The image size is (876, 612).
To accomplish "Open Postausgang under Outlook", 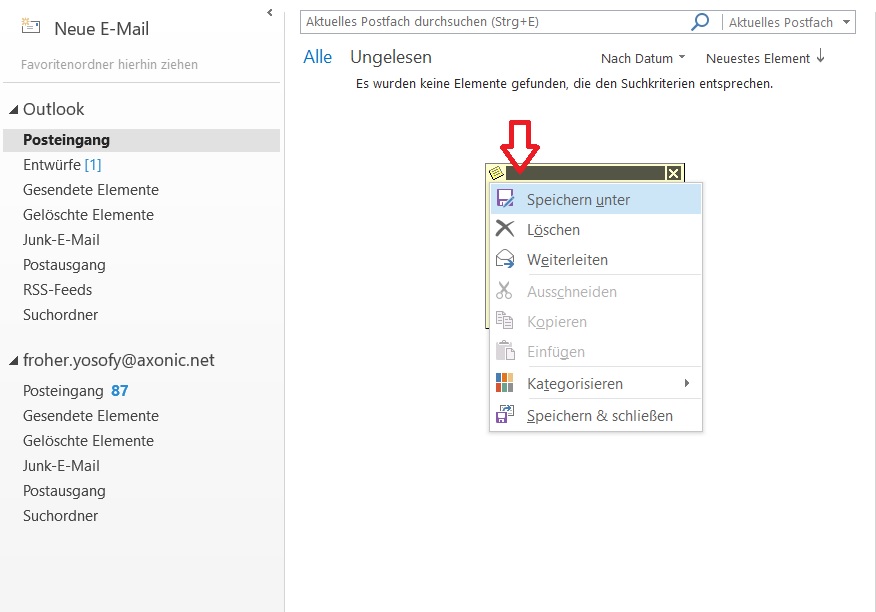I will point(141,265).
